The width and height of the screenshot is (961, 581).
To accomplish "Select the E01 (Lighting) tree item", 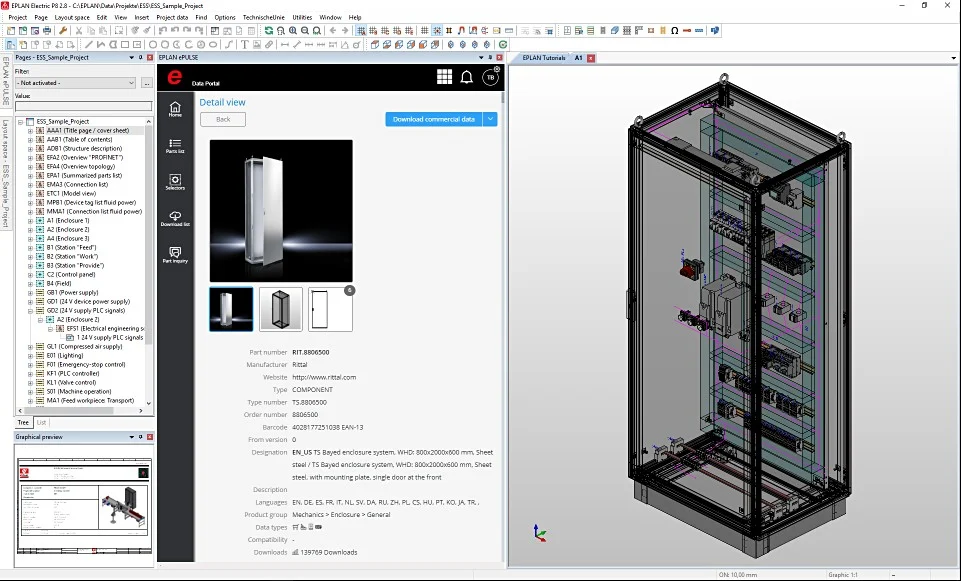I will (64, 355).
